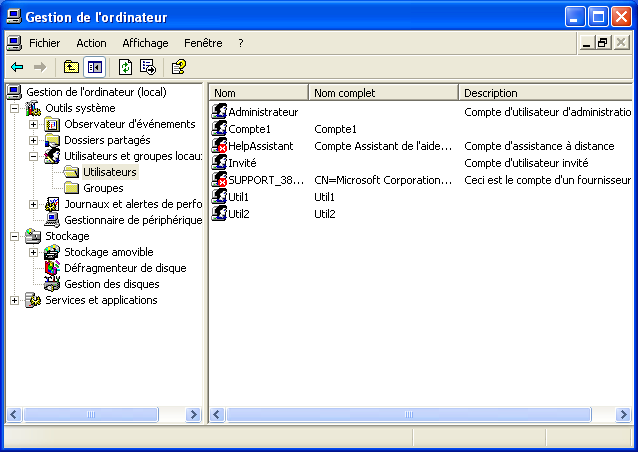Expand the Observateur d'événements node
Image resolution: width=638 pixels, height=452 pixels.
coord(33,124)
